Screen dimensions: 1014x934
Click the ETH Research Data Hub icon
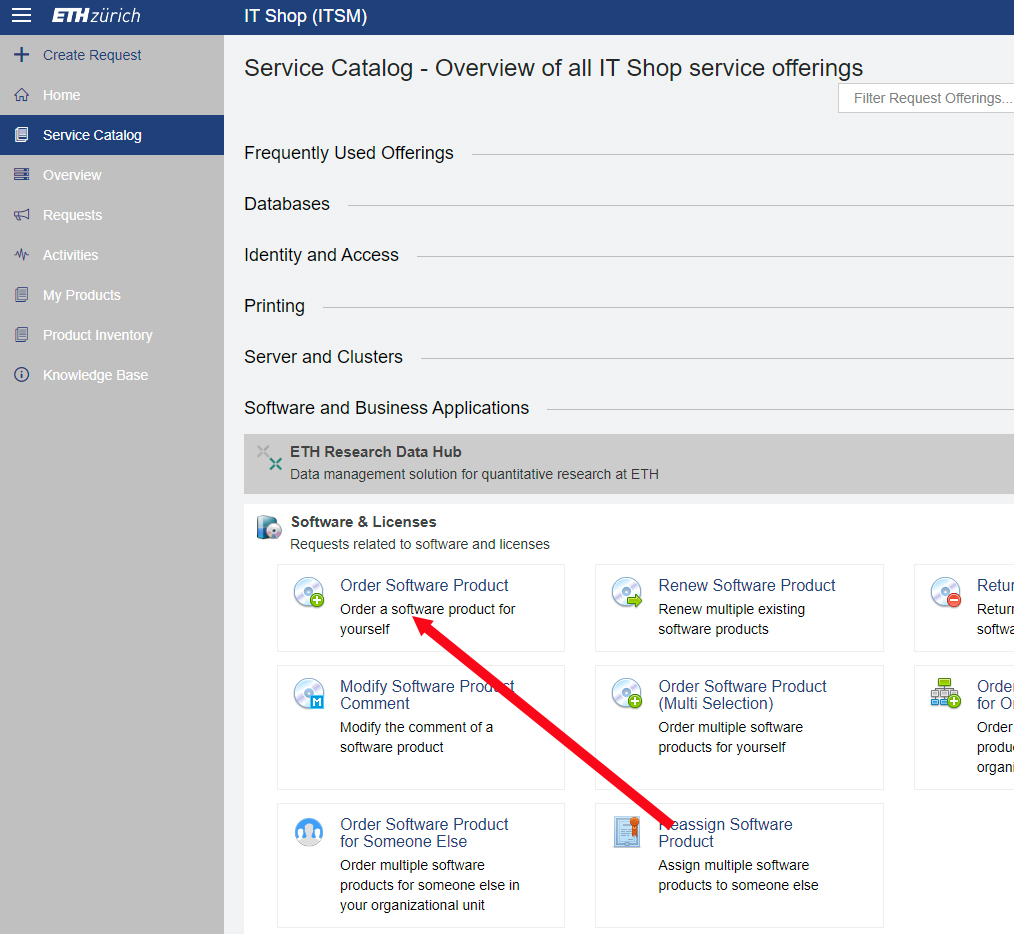[x=269, y=457]
